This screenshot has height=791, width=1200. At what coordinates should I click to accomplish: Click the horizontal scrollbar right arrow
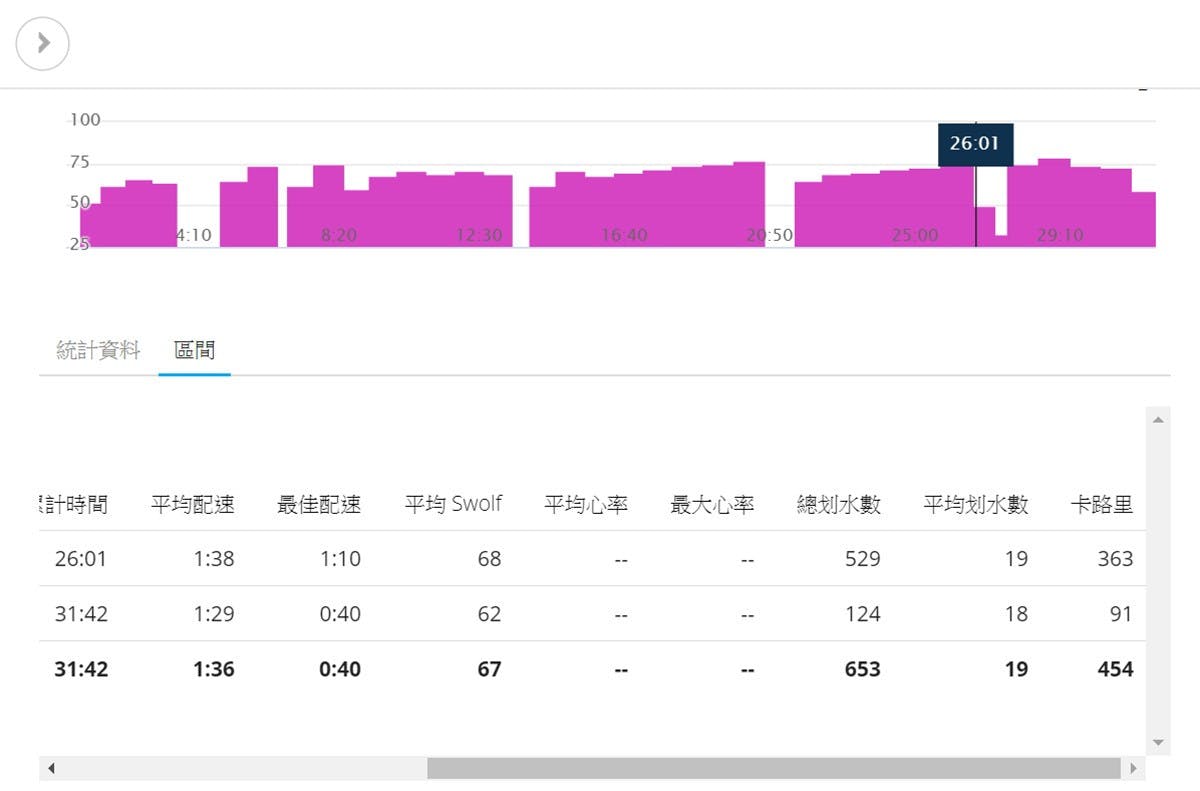click(x=1132, y=768)
